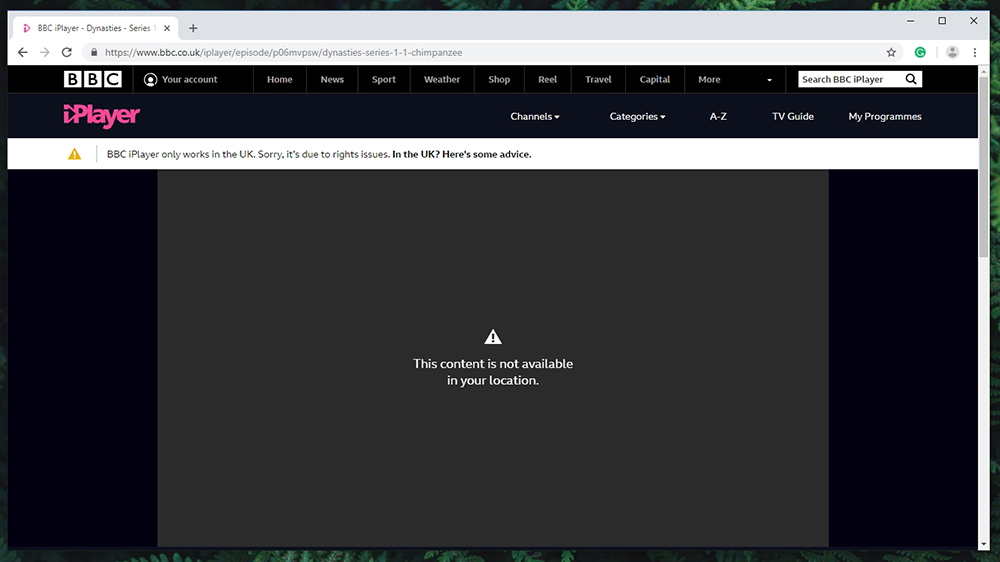Minimize the Chrome window
This screenshot has height=562, width=1000.
(911, 21)
